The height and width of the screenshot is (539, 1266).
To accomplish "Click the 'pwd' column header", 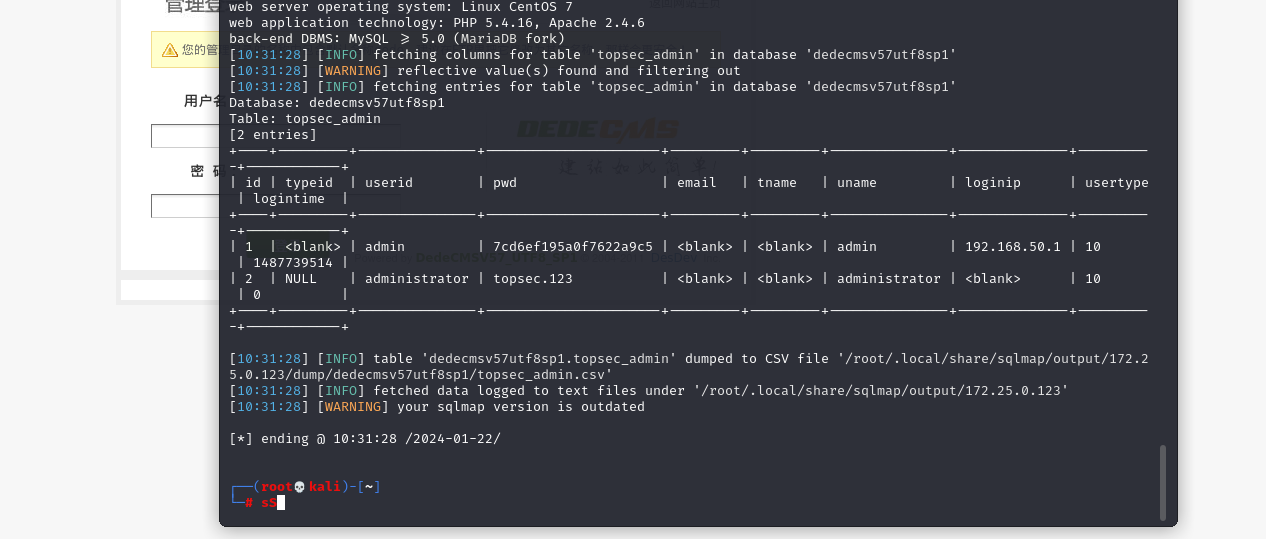I will [x=505, y=183].
